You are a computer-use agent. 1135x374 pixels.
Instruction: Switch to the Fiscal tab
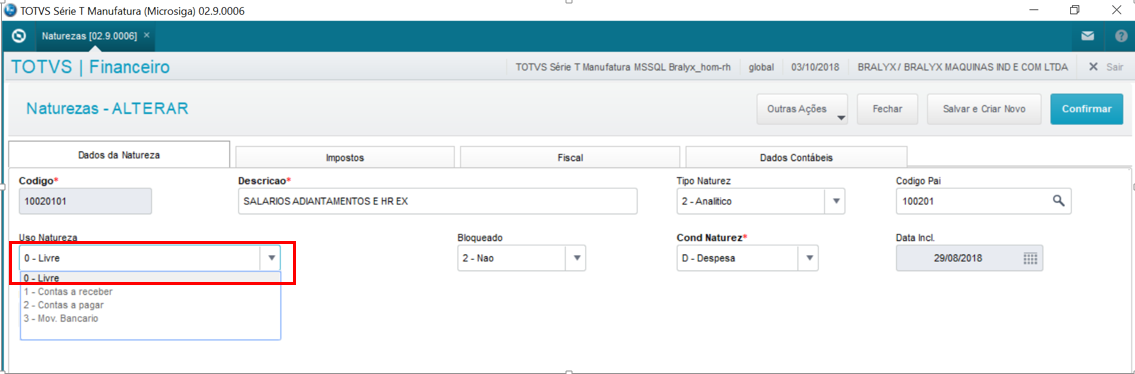(x=570, y=157)
